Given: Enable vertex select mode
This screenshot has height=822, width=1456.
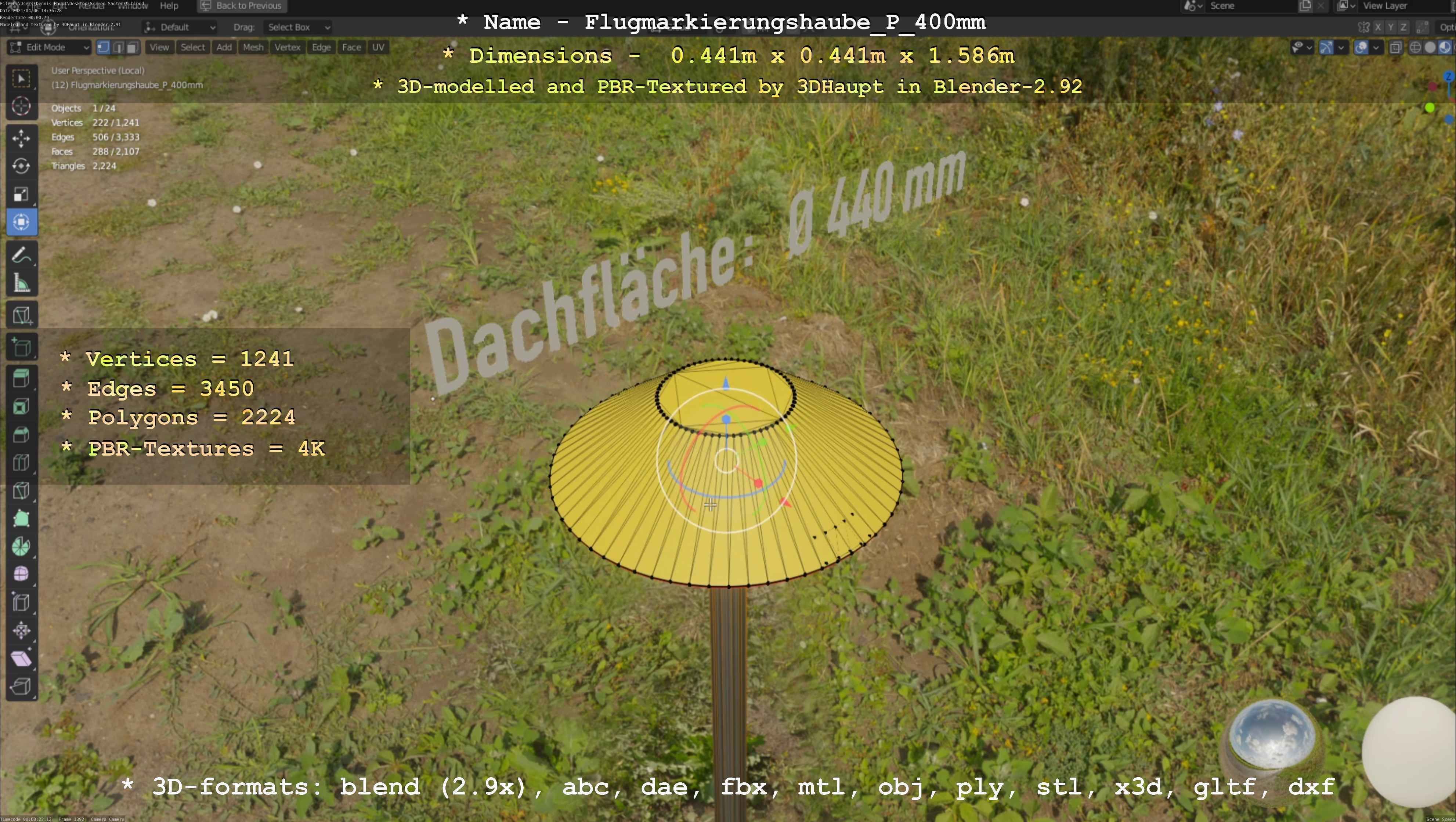Looking at the screenshot, I should (104, 47).
